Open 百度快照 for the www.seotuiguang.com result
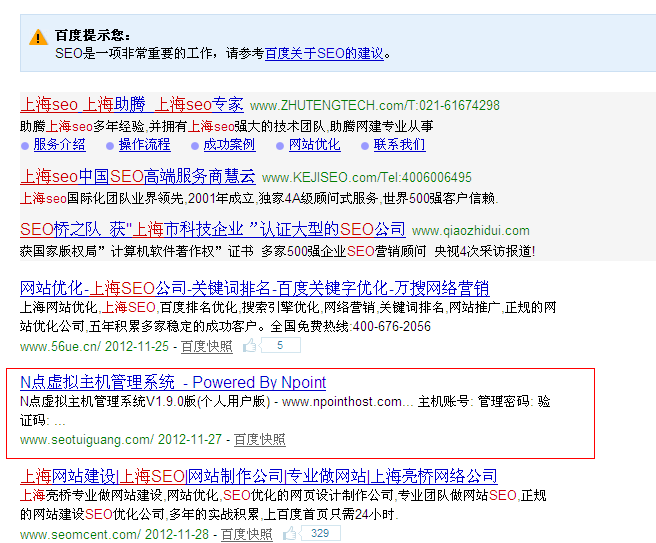Image resolution: width=656 pixels, height=543 pixels. coord(259,439)
